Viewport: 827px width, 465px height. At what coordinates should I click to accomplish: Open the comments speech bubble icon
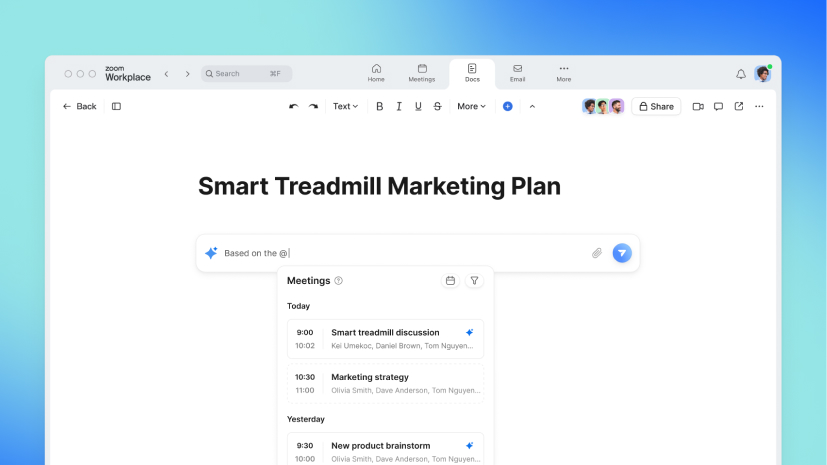point(718,106)
